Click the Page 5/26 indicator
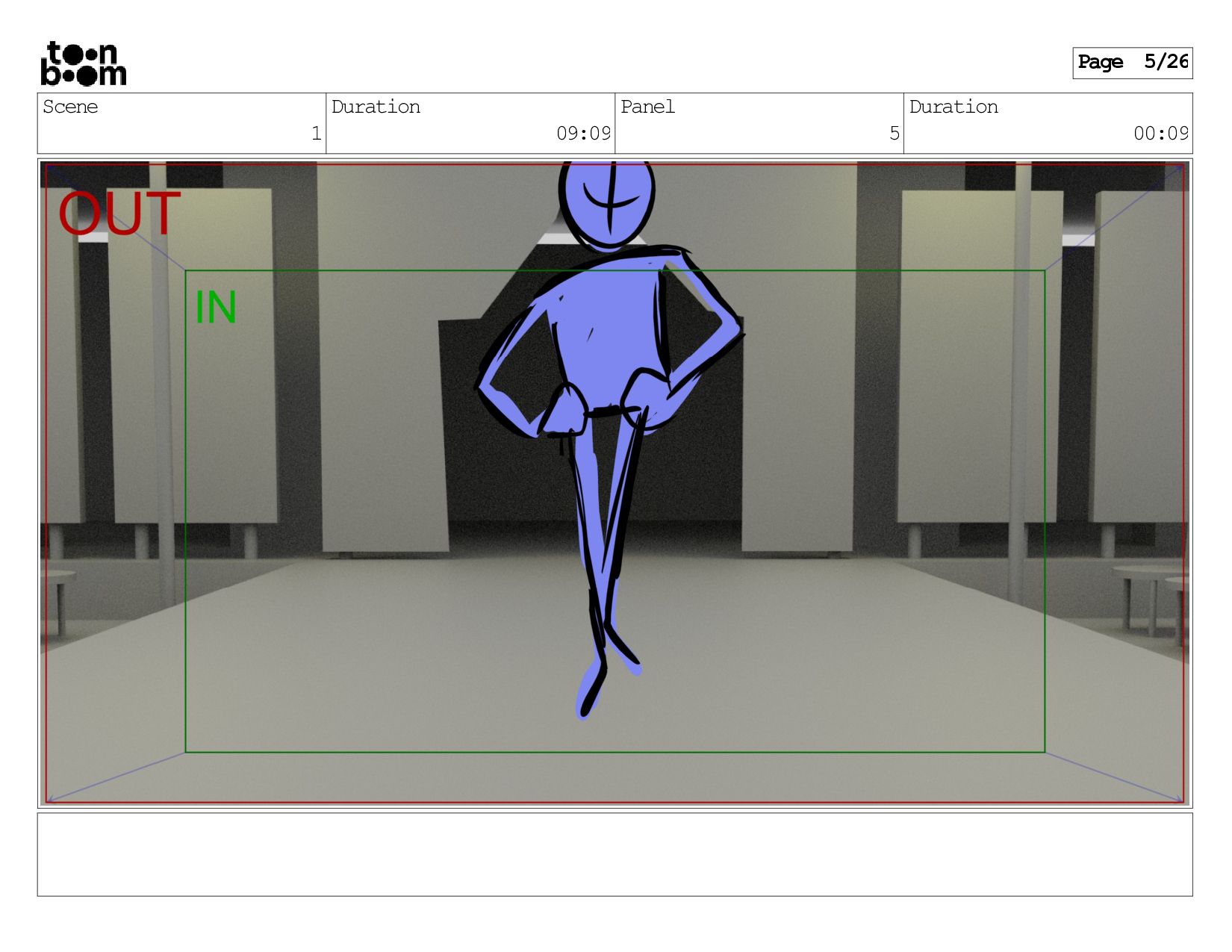Screen dimensions: 1232x952 pos(1132,63)
